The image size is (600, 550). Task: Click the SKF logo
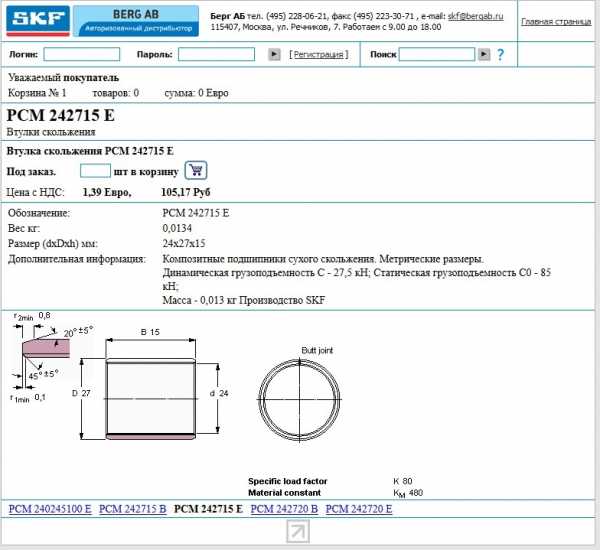coord(37,20)
